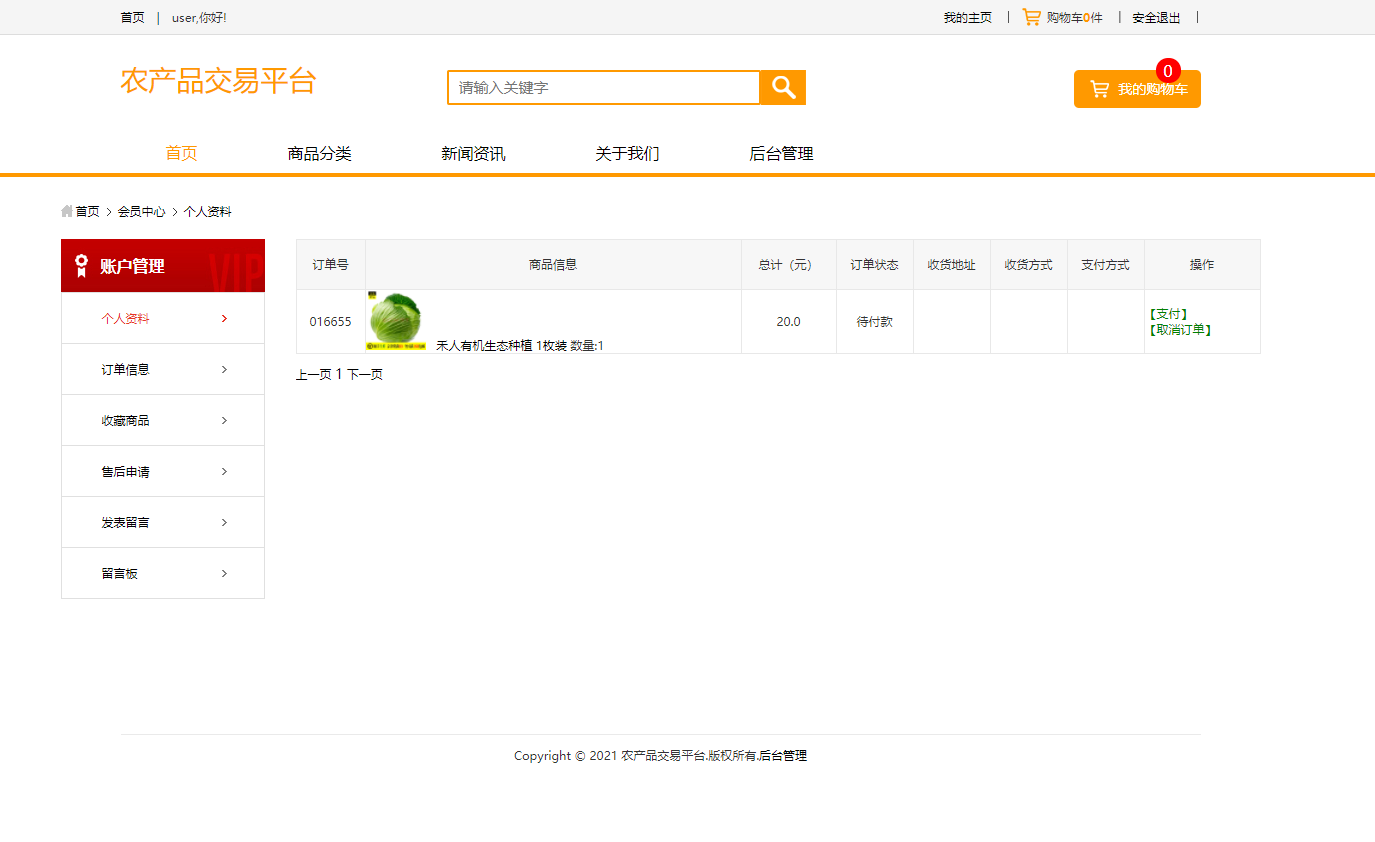This screenshot has width=1375, height=842.
Task: Click the 请输入关键字 search field
Action: click(600, 87)
